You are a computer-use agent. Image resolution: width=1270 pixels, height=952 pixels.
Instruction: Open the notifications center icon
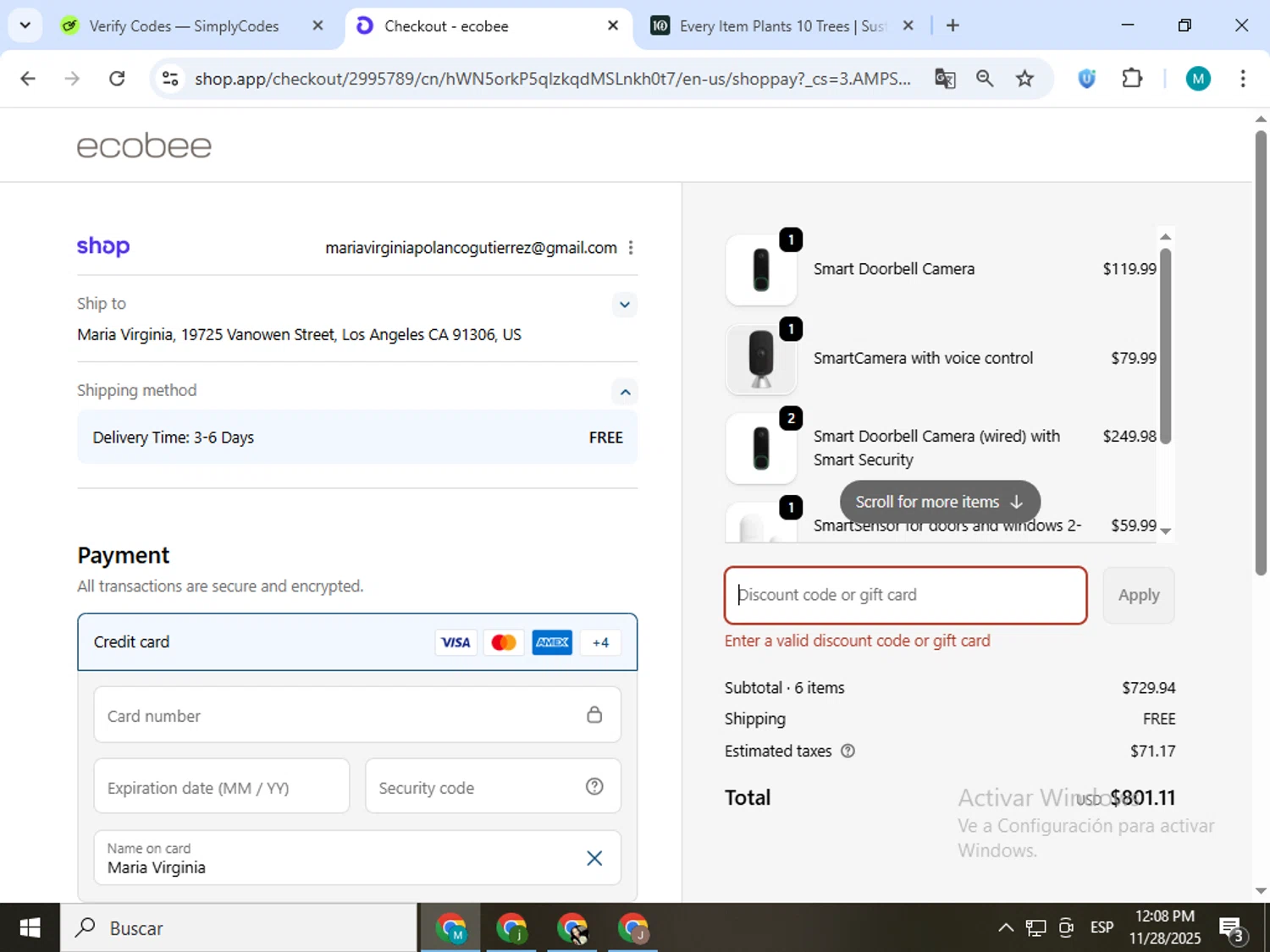(1232, 928)
